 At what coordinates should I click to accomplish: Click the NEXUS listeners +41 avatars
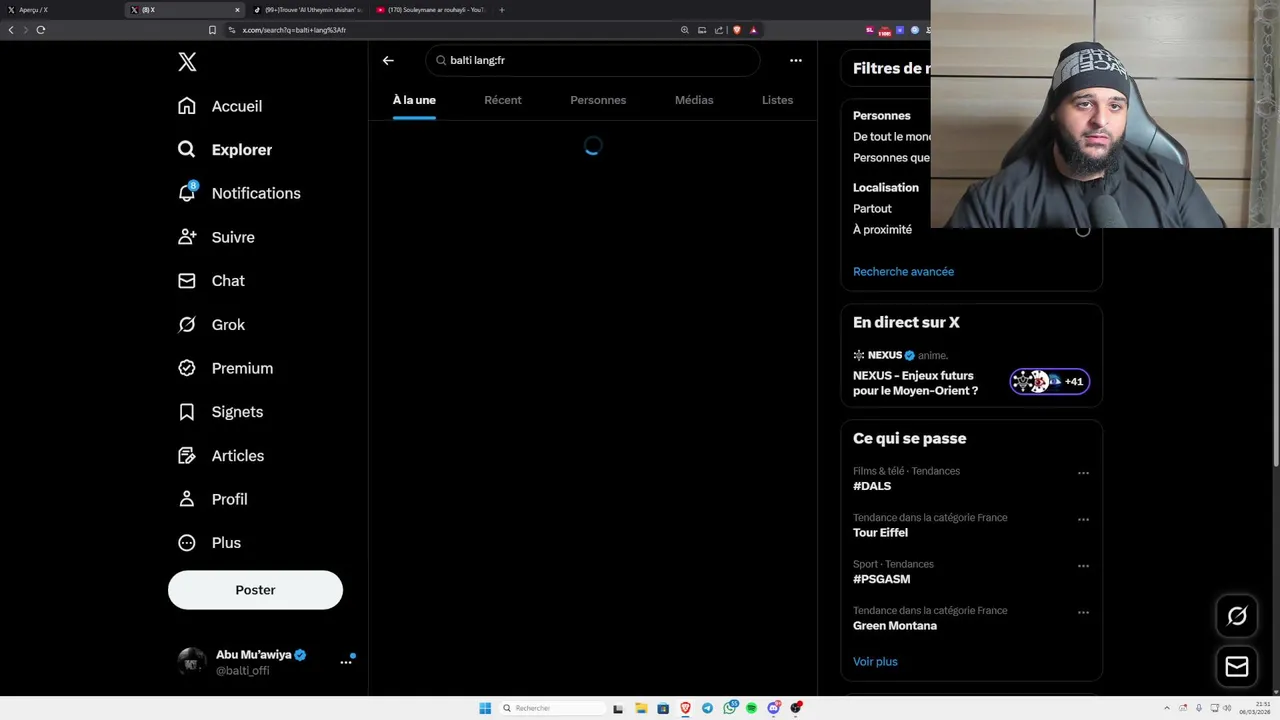pos(1049,381)
